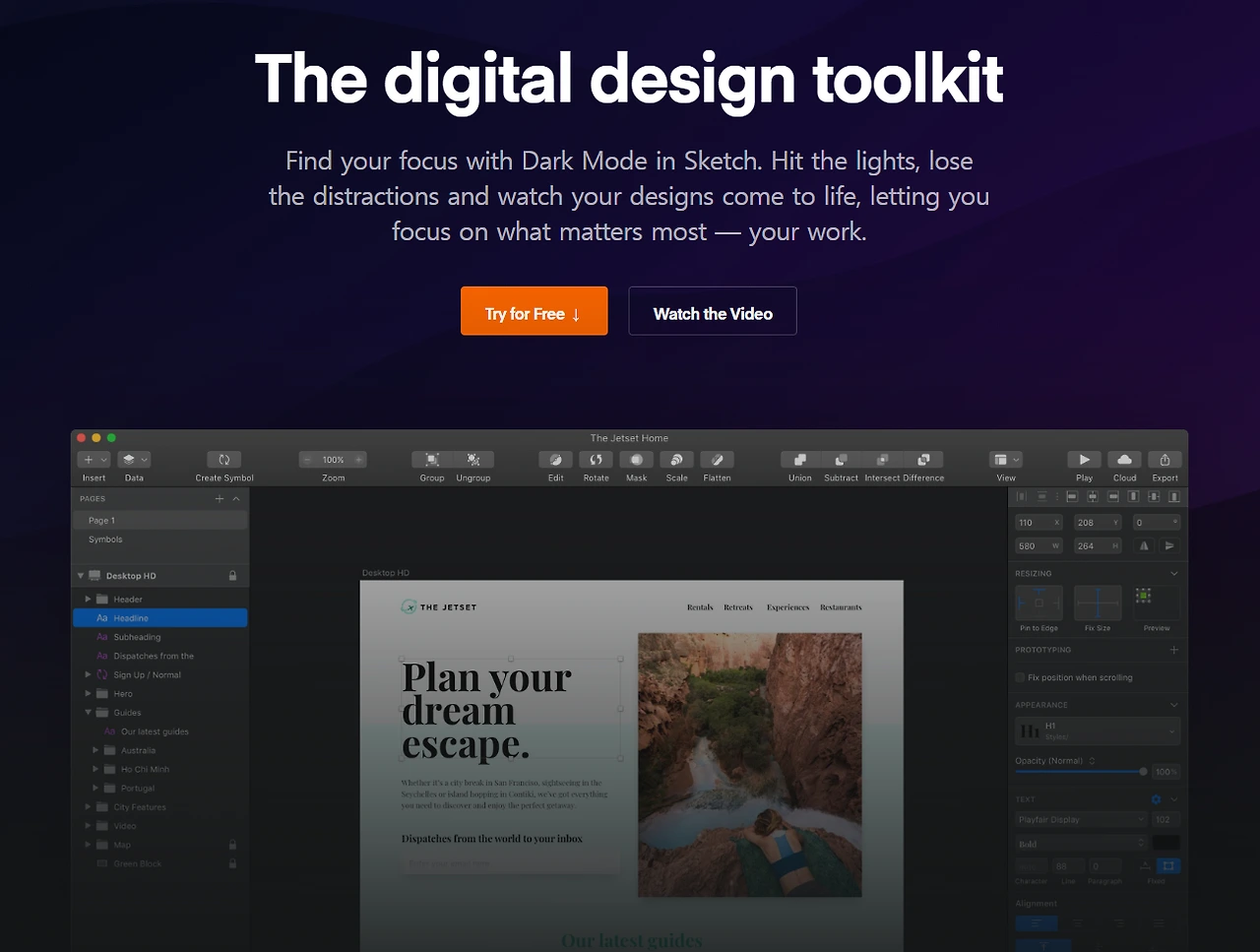
Task: Click the Watch the Video button
Action: point(713,311)
